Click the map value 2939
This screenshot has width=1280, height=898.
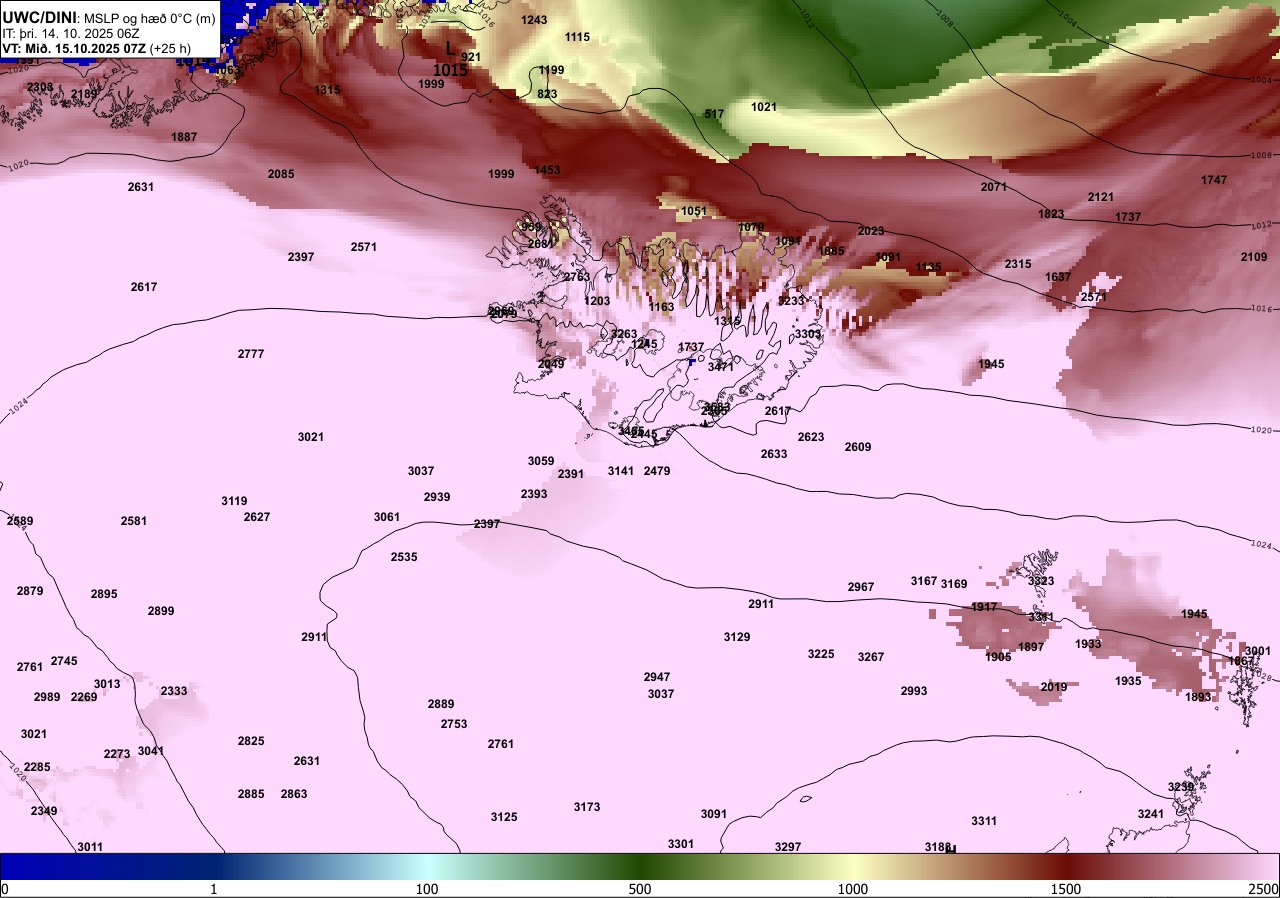point(437,497)
